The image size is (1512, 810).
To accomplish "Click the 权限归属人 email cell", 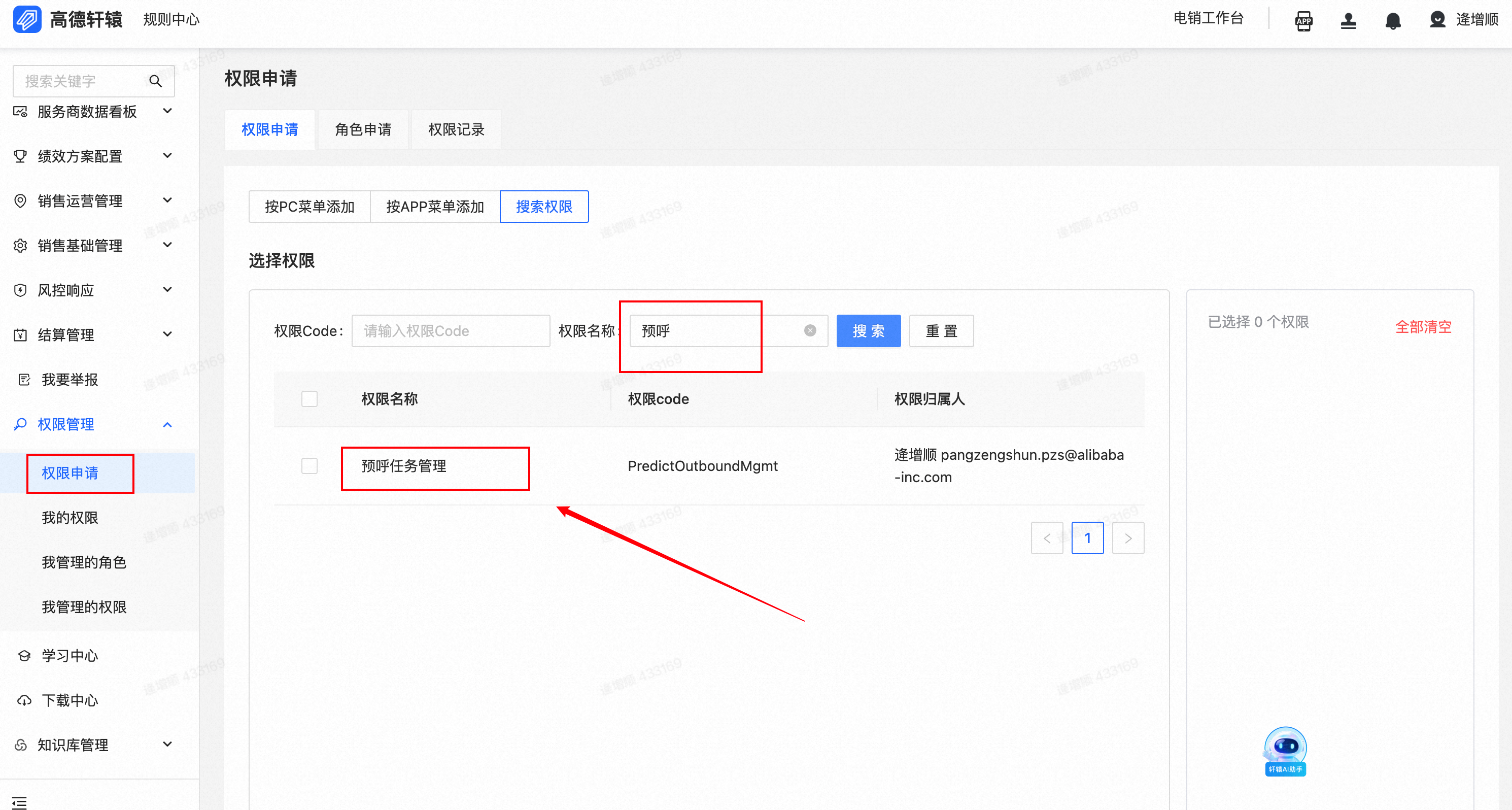I will (x=1009, y=466).
